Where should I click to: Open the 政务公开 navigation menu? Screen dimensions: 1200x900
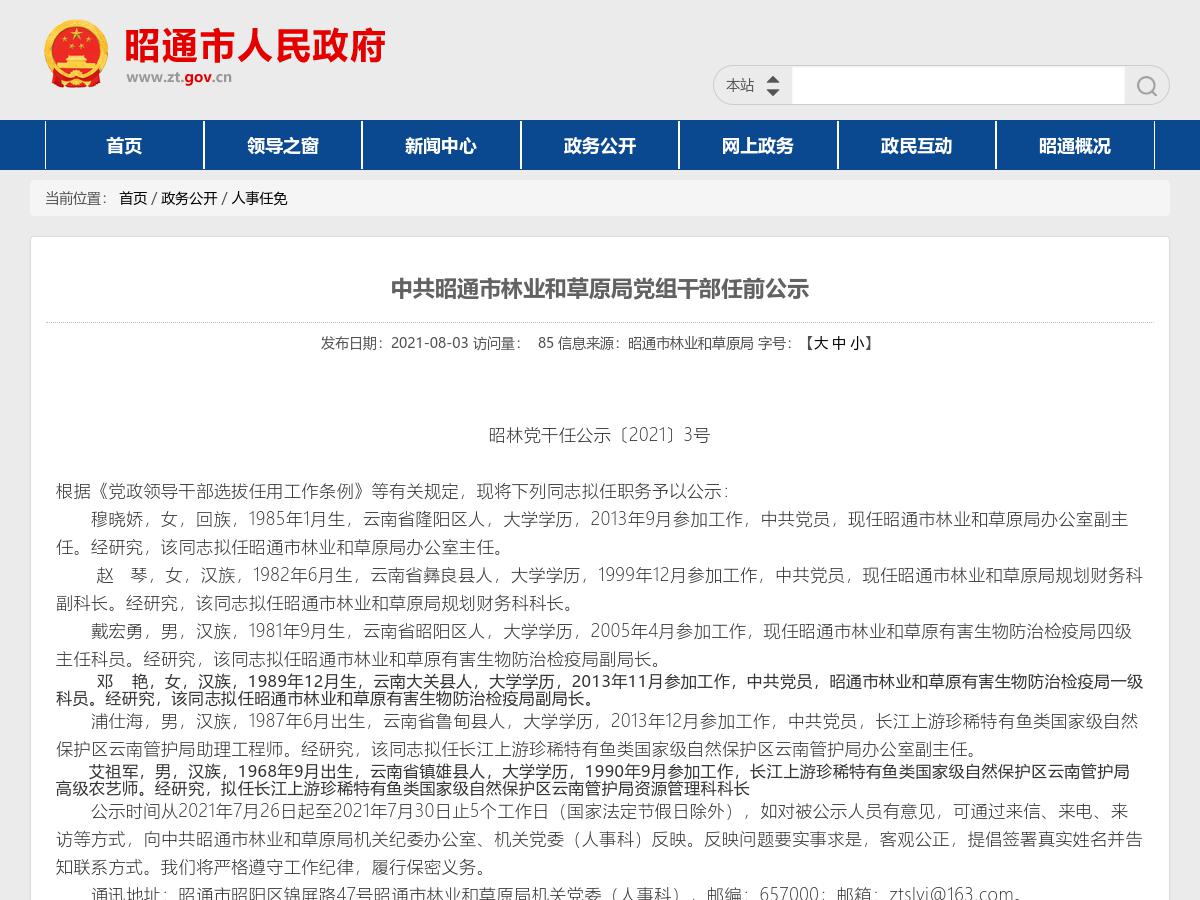[x=600, y=145]
